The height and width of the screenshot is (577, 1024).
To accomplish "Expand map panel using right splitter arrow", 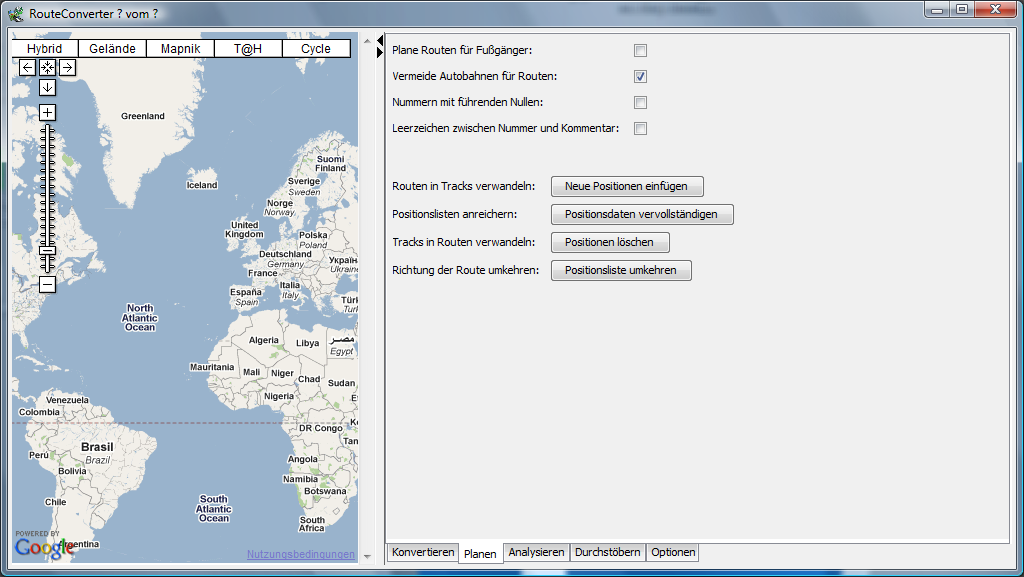I will [x=380, y=51].
